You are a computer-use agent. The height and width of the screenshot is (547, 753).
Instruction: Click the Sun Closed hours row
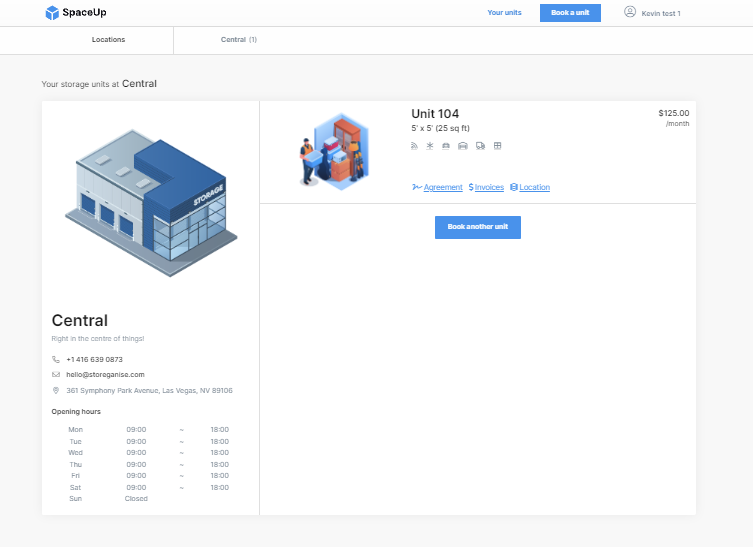point(108,498)
